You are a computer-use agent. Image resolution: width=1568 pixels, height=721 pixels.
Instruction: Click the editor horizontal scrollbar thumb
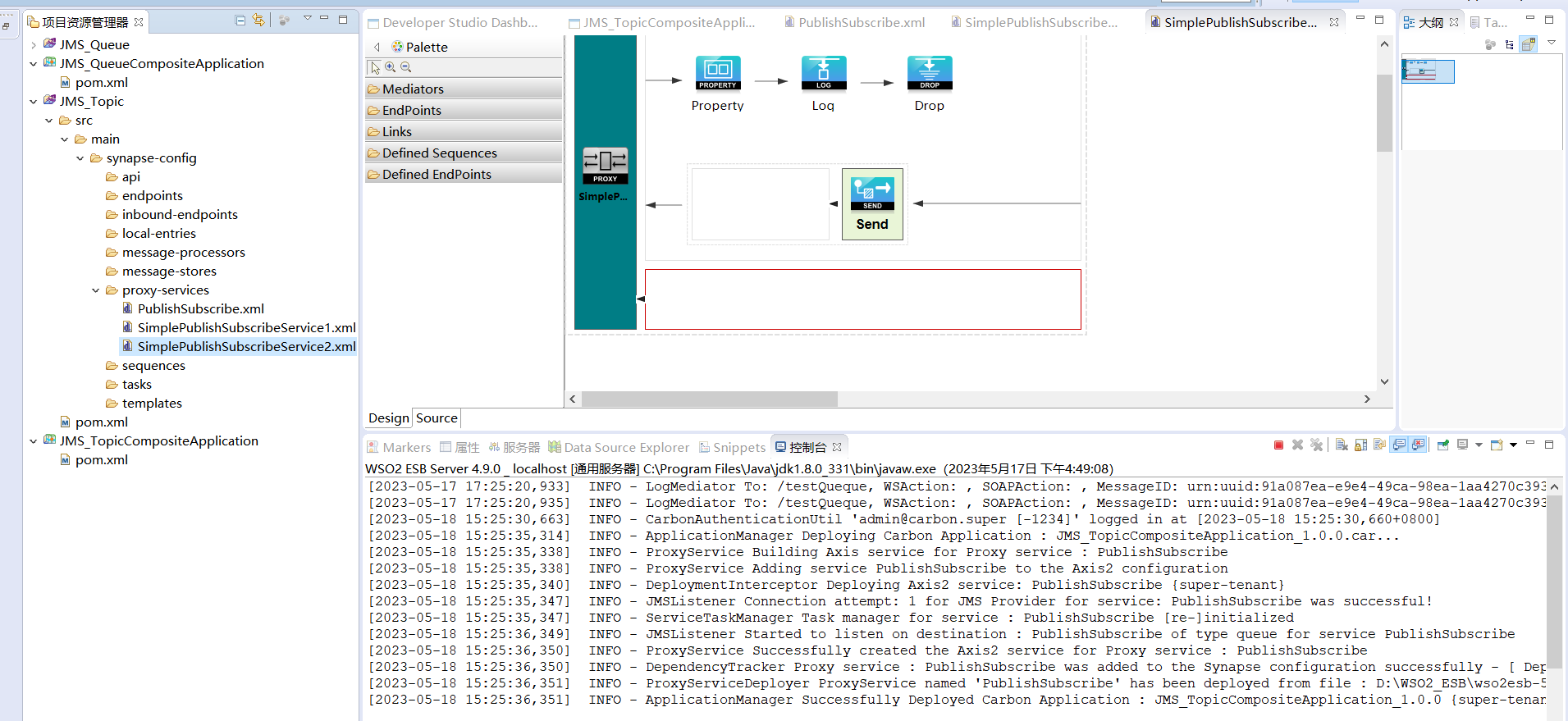[710, 399]
